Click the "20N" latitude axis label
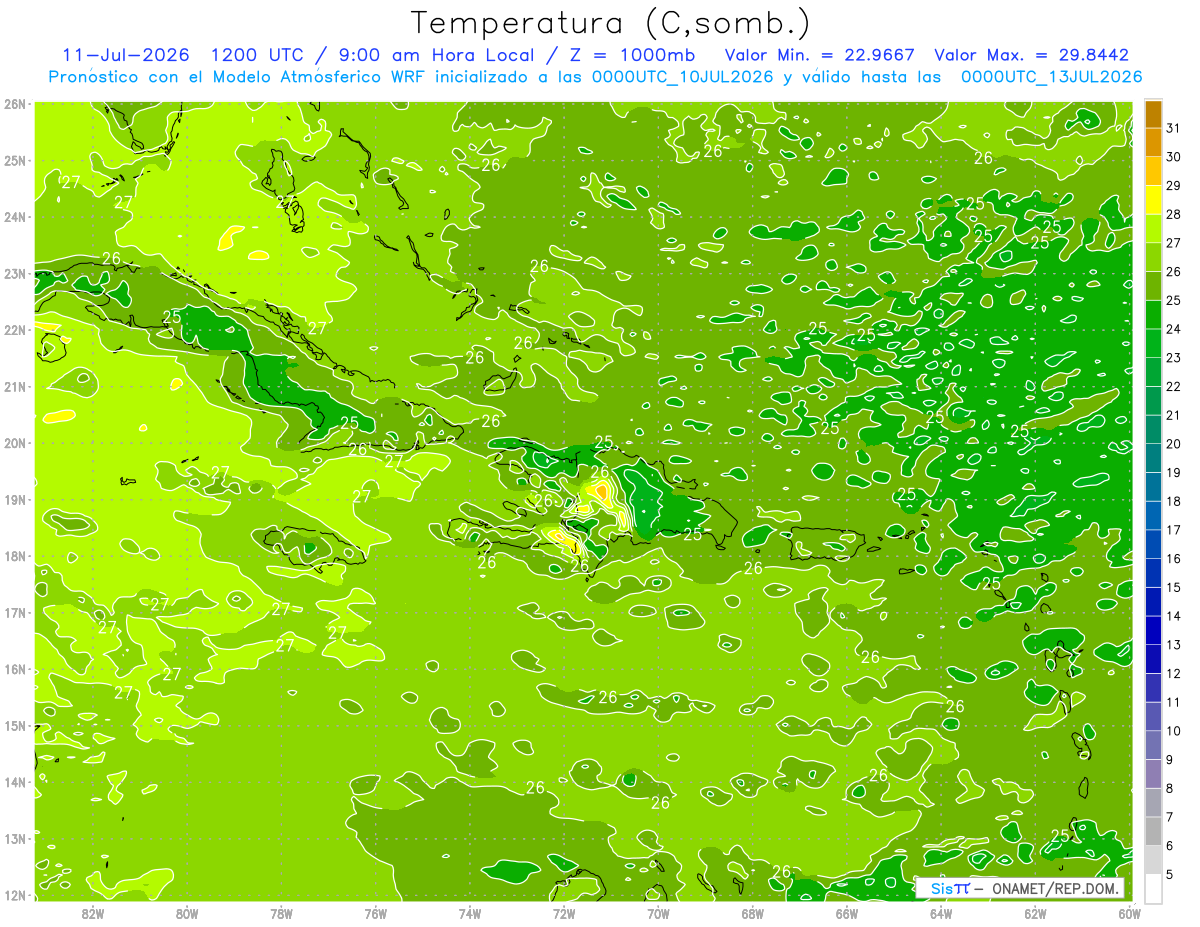The height and width of the screenshot is (927, 1200). pos(16,443)
